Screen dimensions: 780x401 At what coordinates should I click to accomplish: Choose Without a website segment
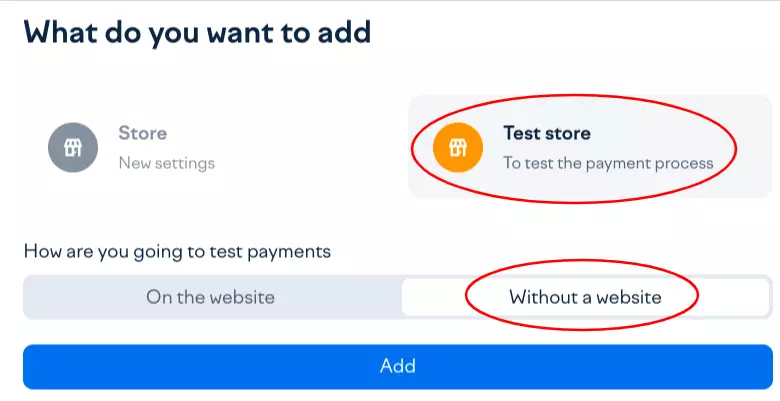coord(585,297)
